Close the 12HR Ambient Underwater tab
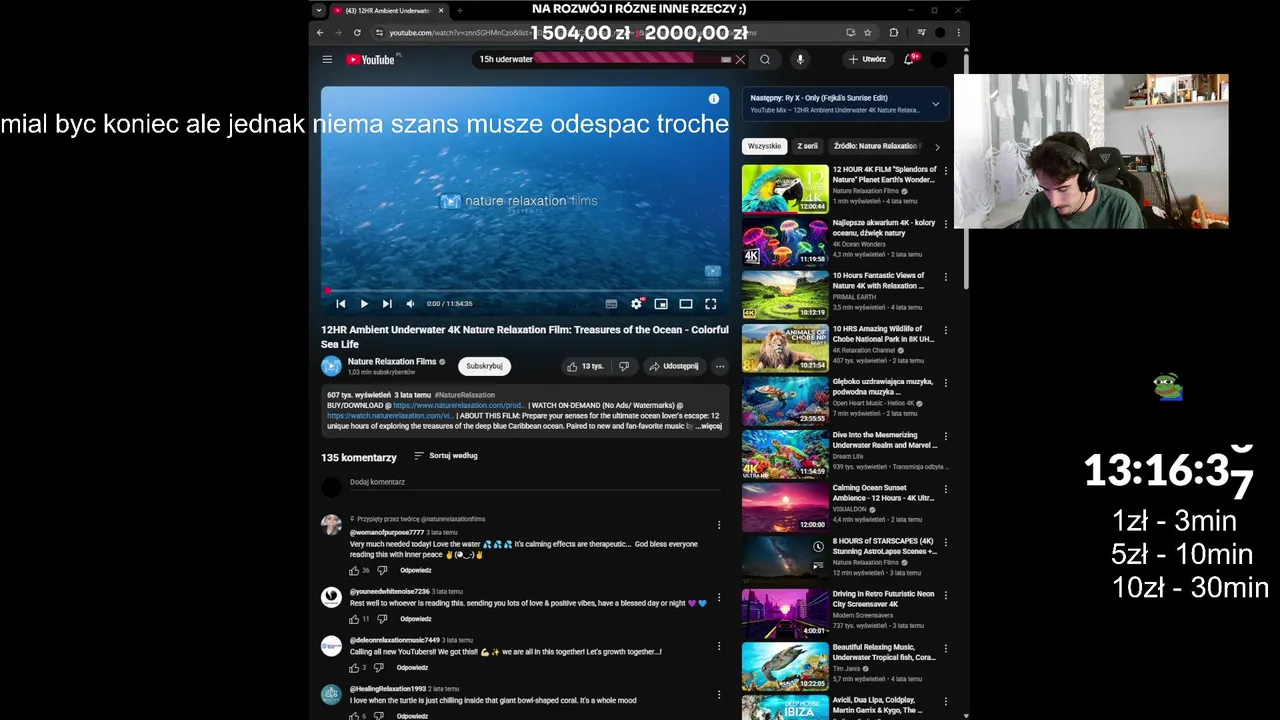The height and width of the screenshot is (720, 1280). [x=441, y=10]
